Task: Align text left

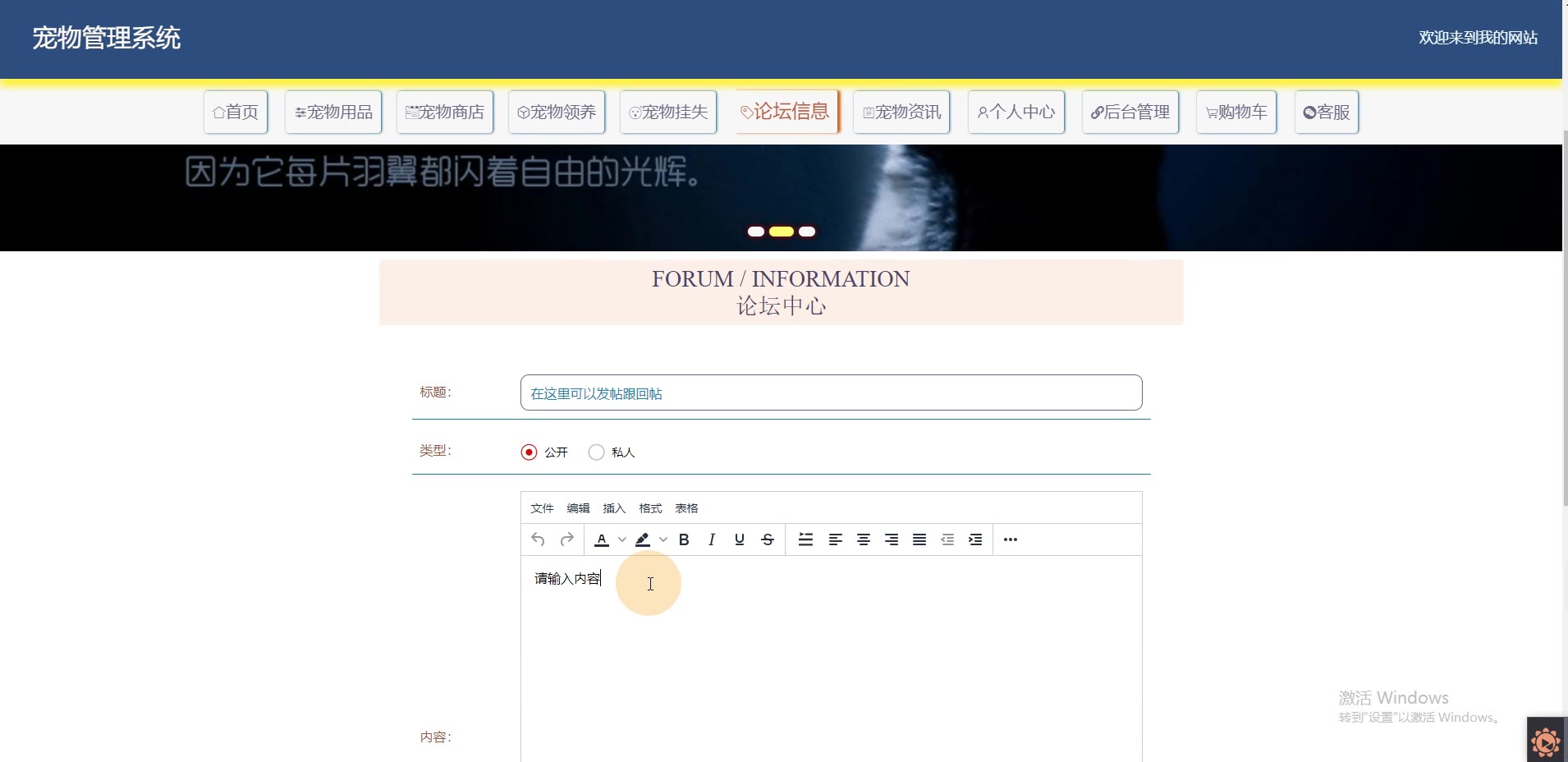Action: (x=836, y=539)
